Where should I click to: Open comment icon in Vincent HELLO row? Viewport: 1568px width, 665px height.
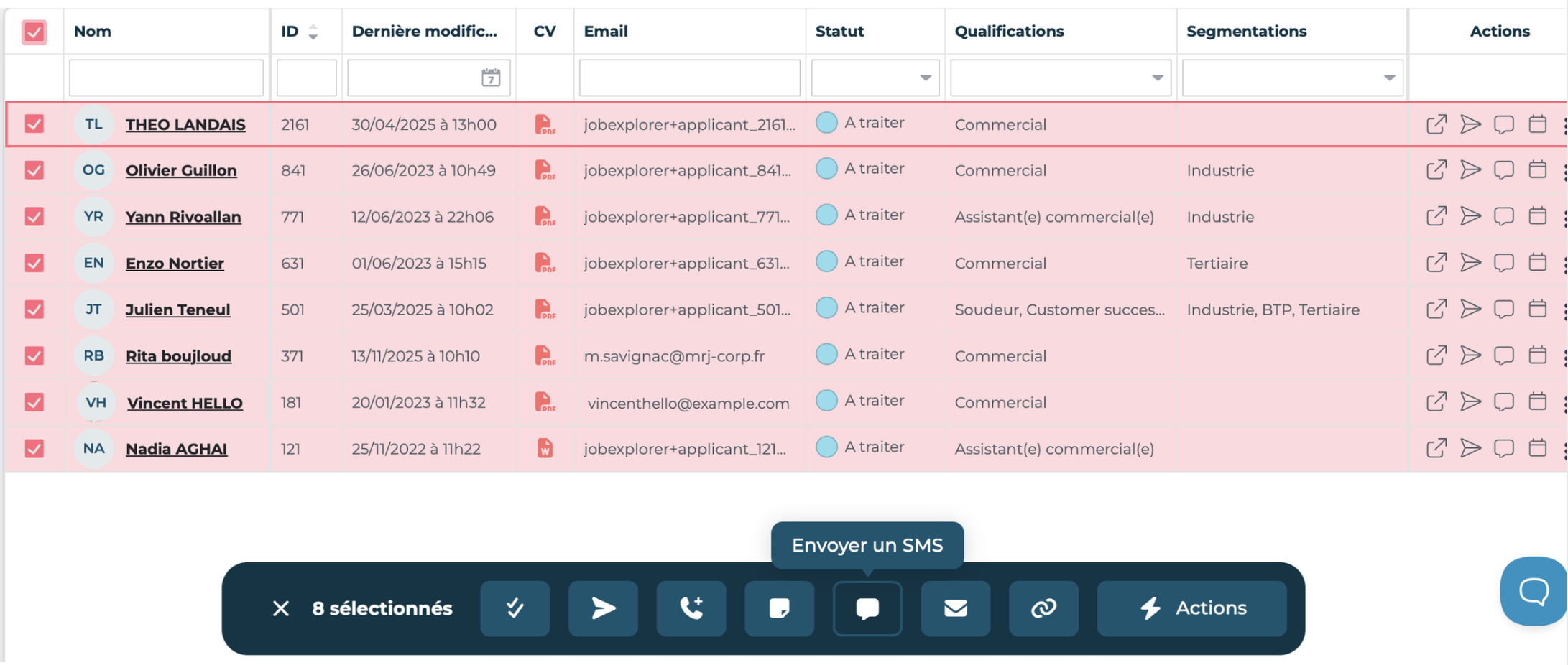1504,402
